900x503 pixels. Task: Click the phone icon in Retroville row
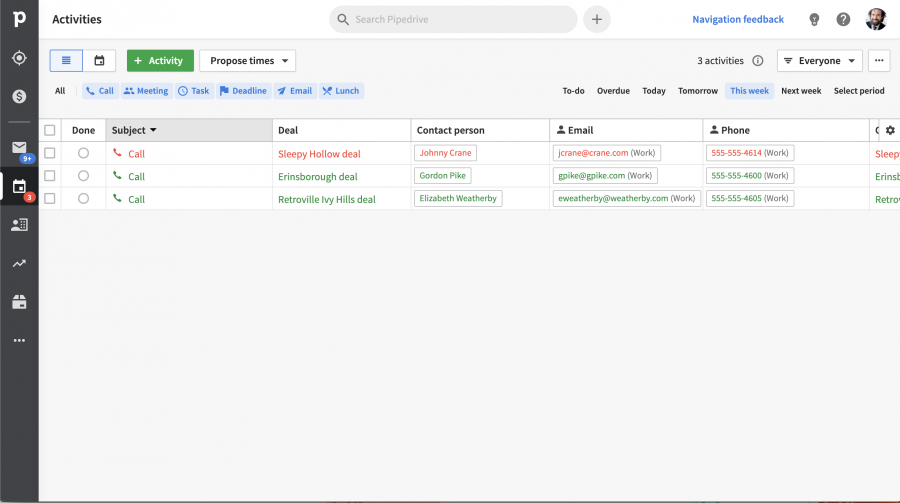117,198
